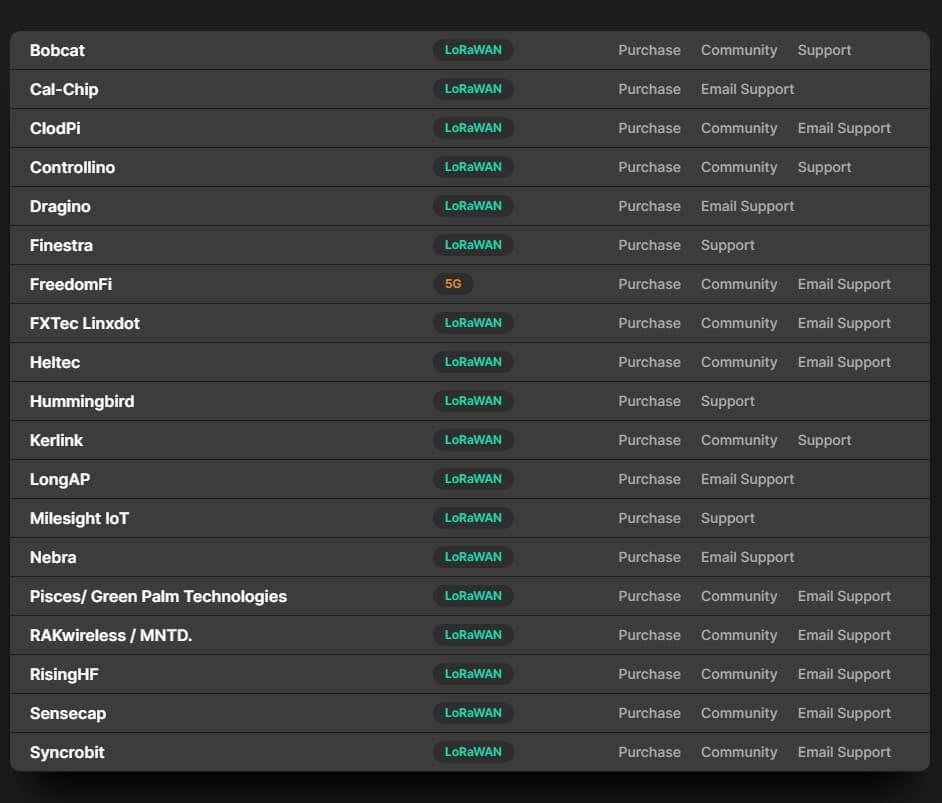
Task: Click Purchase in the ClodPi row
Action: [x=649, y=129]
